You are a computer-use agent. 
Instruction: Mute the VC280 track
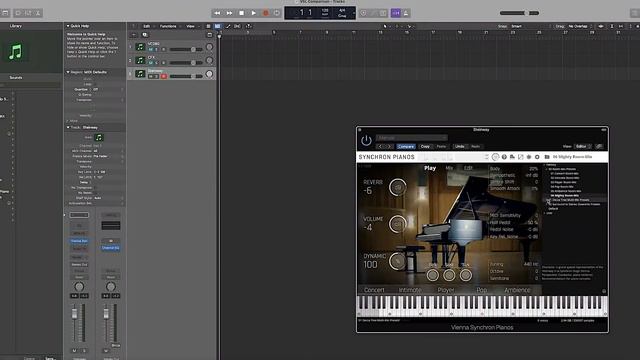(151, 49)
